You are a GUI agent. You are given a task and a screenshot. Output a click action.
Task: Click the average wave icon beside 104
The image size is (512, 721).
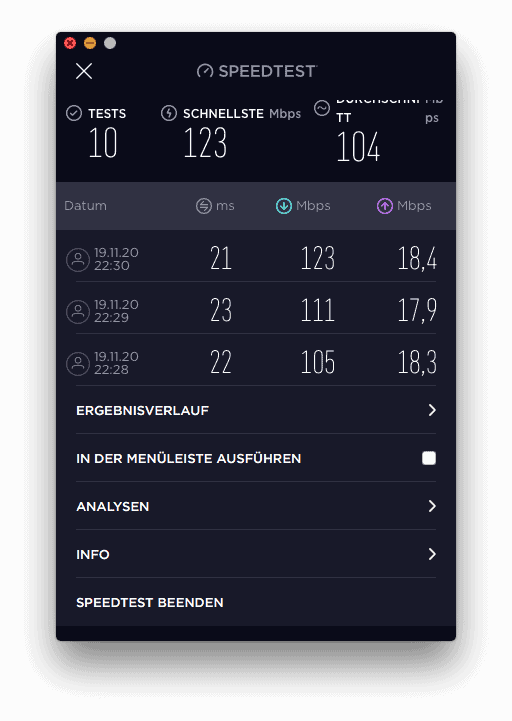click(322, 109)
